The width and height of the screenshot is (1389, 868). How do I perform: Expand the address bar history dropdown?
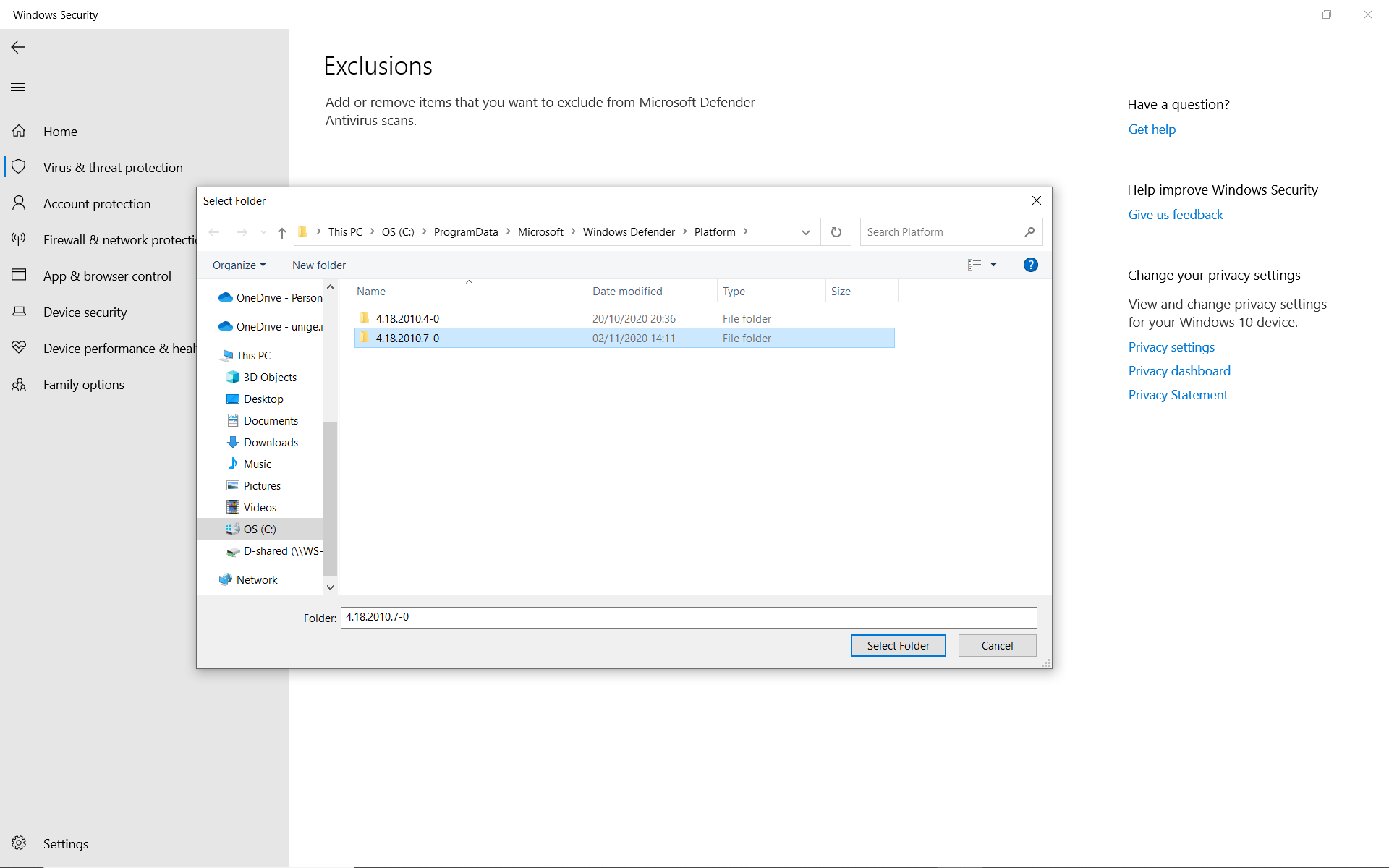pyautogui.click(x=806, y=232)
